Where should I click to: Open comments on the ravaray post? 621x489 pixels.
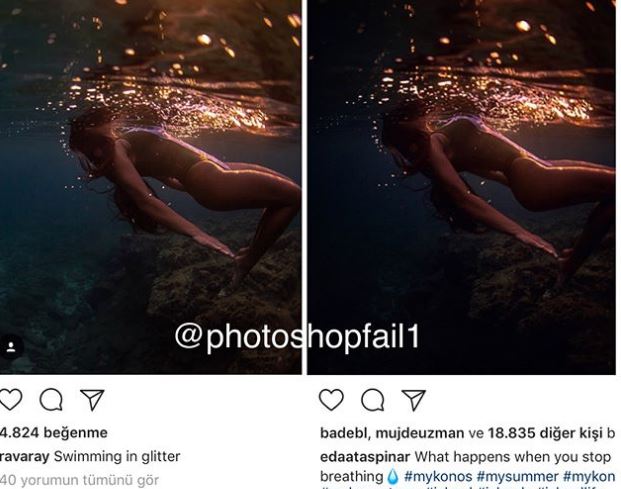tap(51, 400)
